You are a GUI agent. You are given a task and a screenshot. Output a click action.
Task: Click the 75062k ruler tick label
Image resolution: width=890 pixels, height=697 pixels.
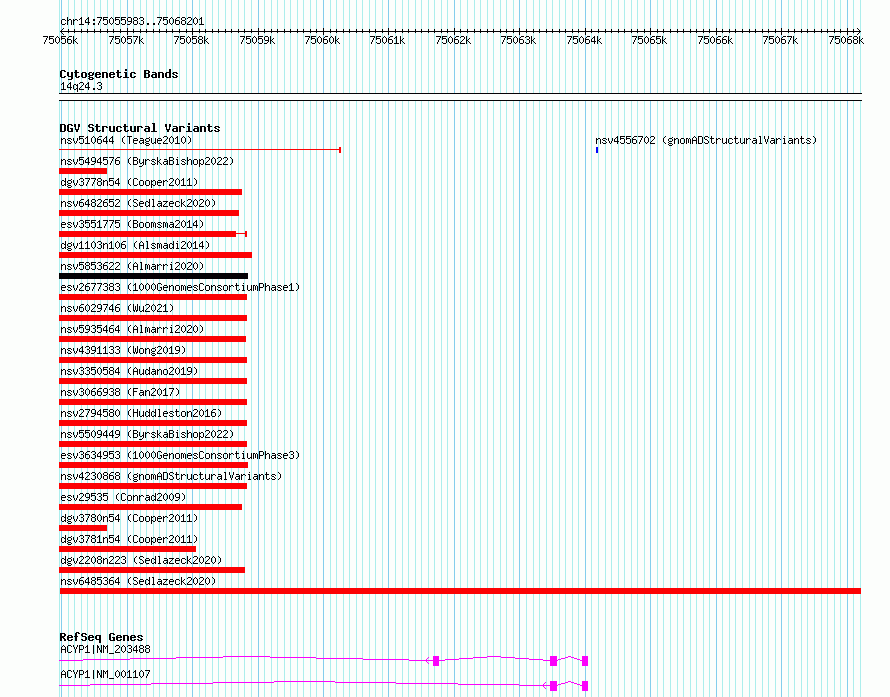(x=453, y=40)
